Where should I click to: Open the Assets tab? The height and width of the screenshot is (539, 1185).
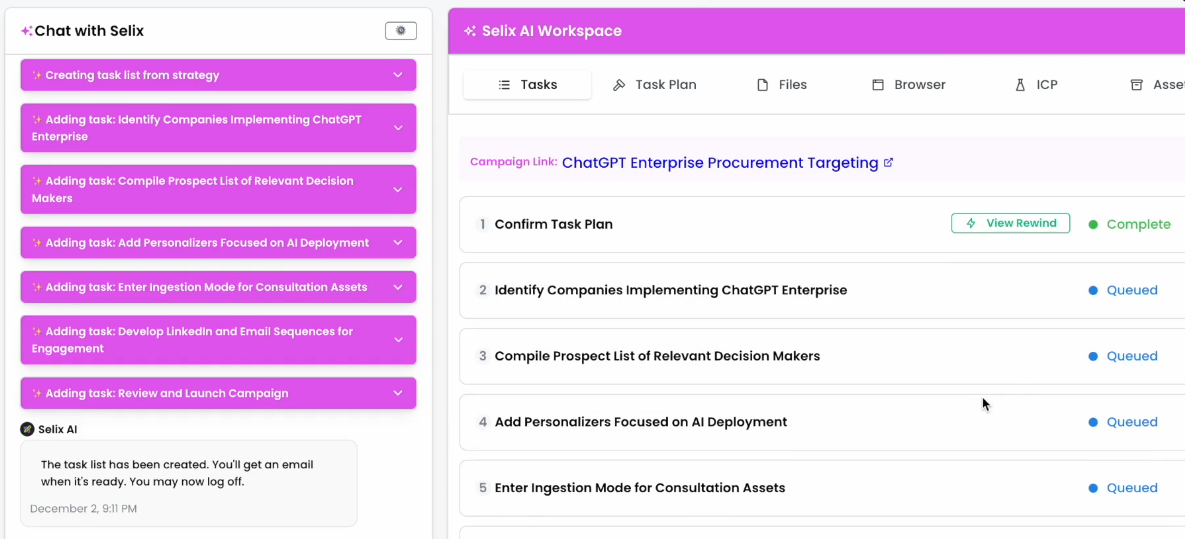[x=1157, y=85]
